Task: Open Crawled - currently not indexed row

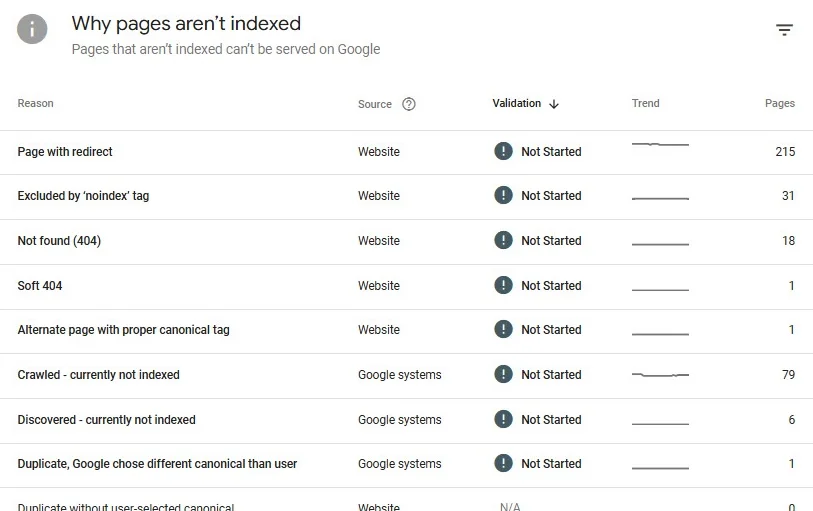Action: pos(98,375)
